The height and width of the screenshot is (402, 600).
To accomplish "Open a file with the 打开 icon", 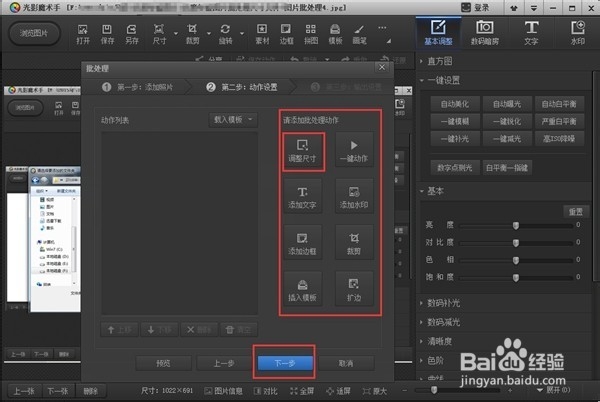I will [83, 34].
